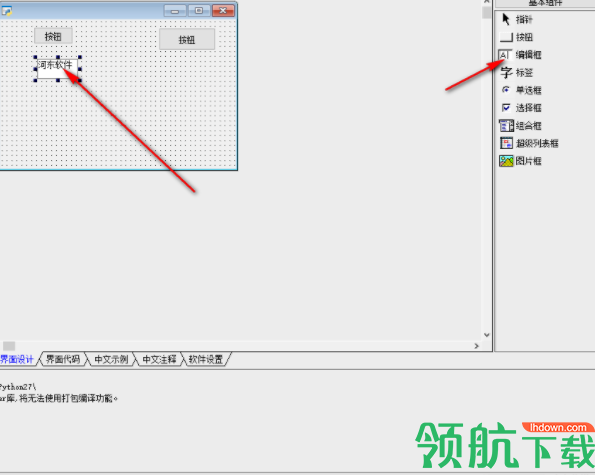Select the 标签 label component
This screenshot has width=595, height=475.
[x=517, y=72]
